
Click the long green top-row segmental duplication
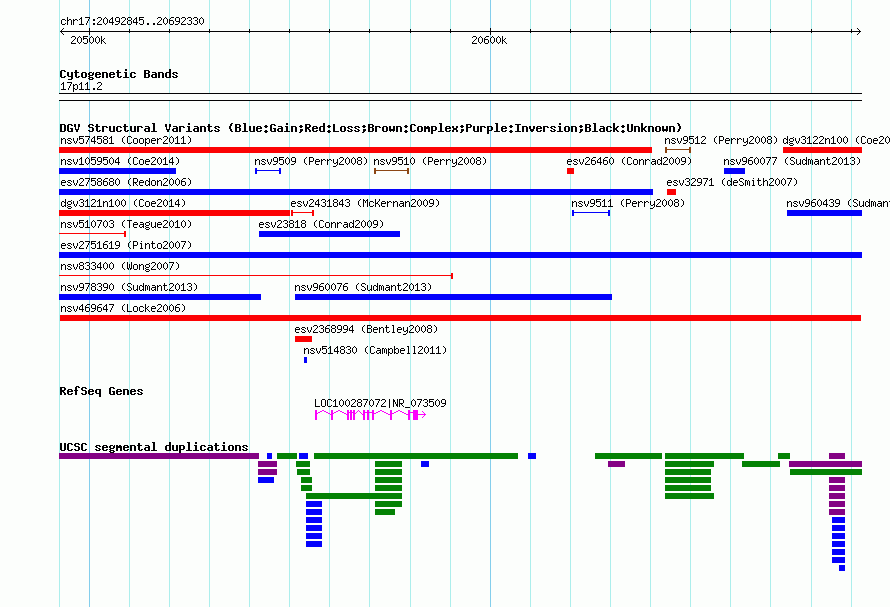tap(416, 456)
